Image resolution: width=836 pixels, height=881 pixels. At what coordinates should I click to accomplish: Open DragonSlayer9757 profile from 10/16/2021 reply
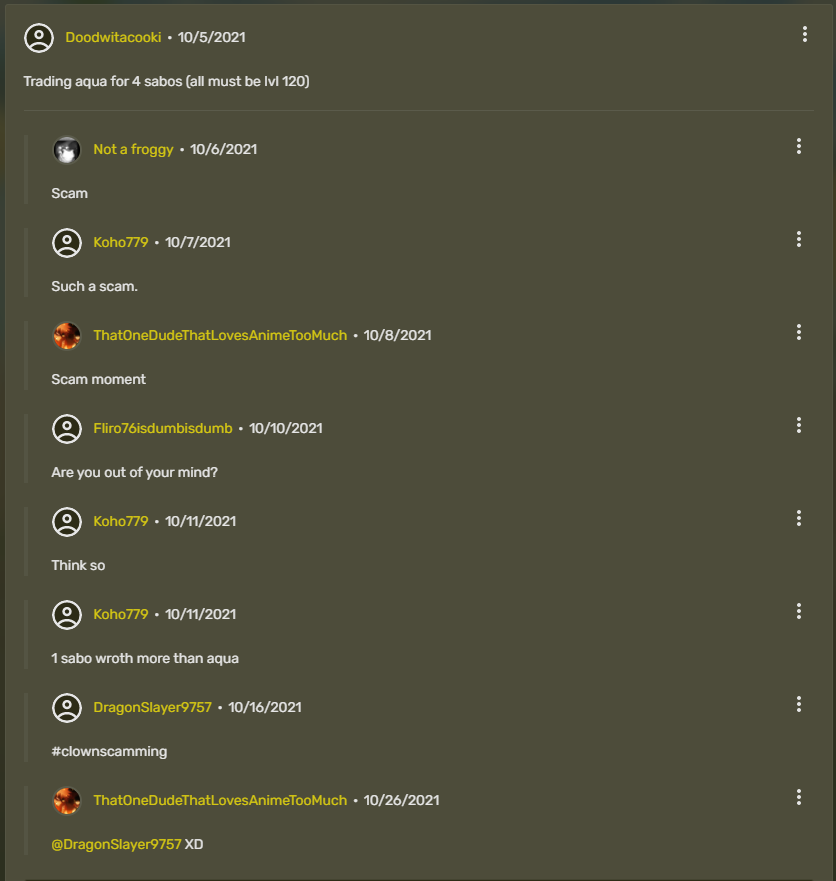[x=152, y=708]
